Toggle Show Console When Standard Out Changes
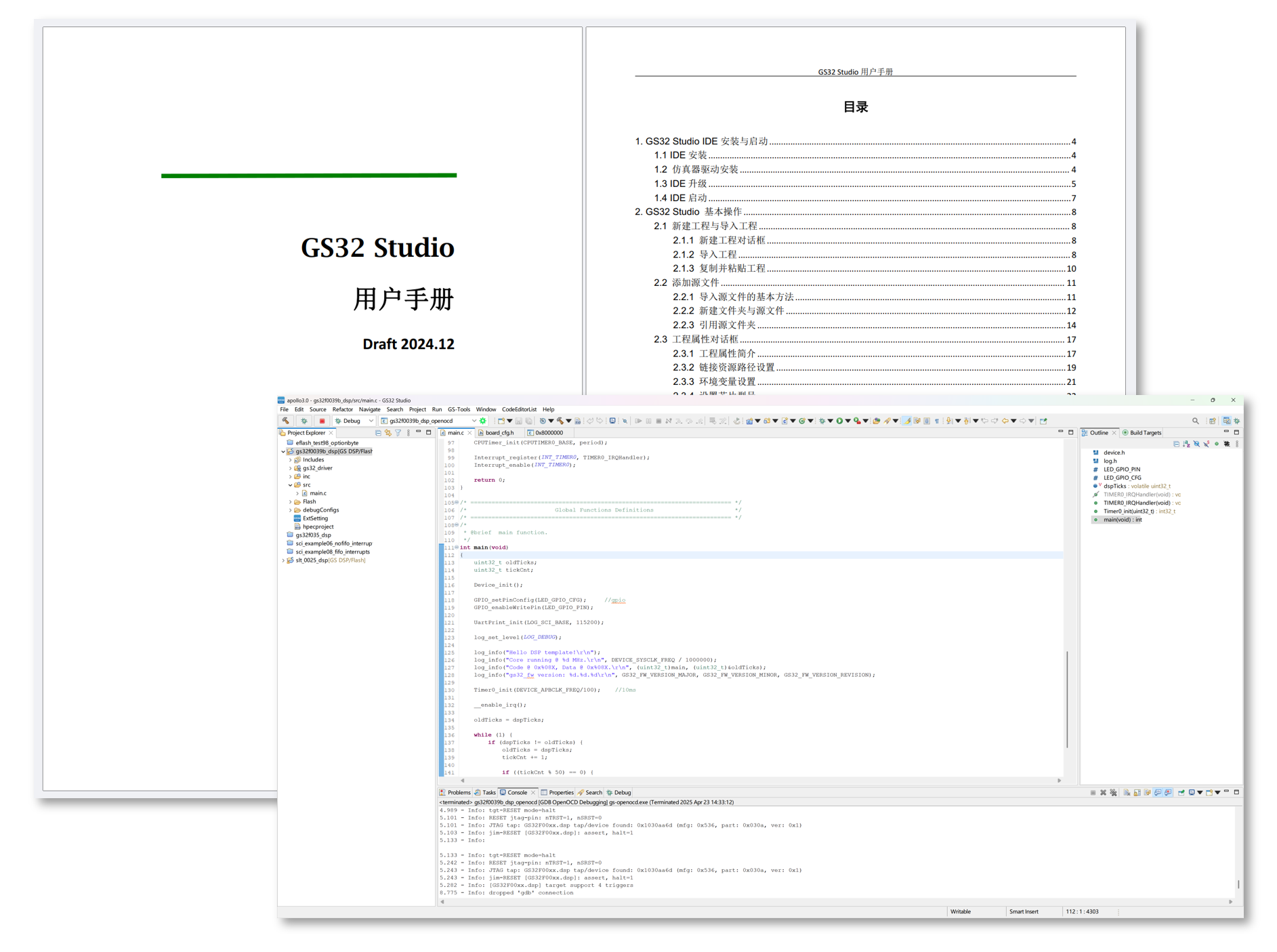Screen dimensions: 1277x952 point(1158,792)
